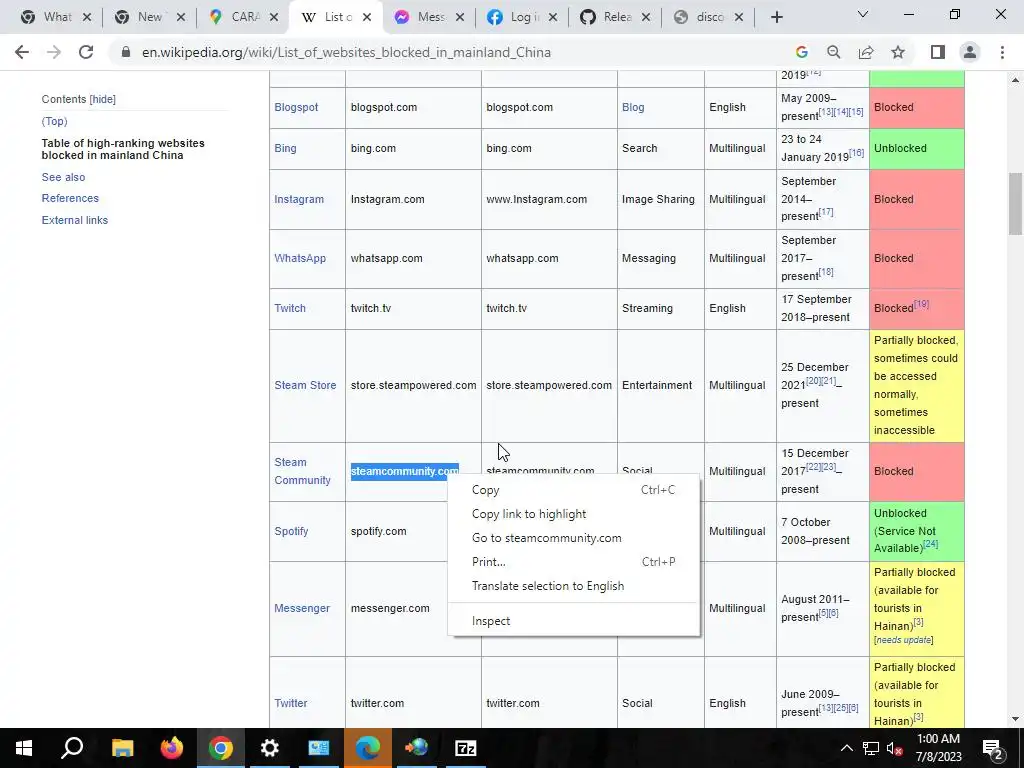Click the Google icon in address bar
This screenshot has width=1024, height=768.
coord(801,52)
